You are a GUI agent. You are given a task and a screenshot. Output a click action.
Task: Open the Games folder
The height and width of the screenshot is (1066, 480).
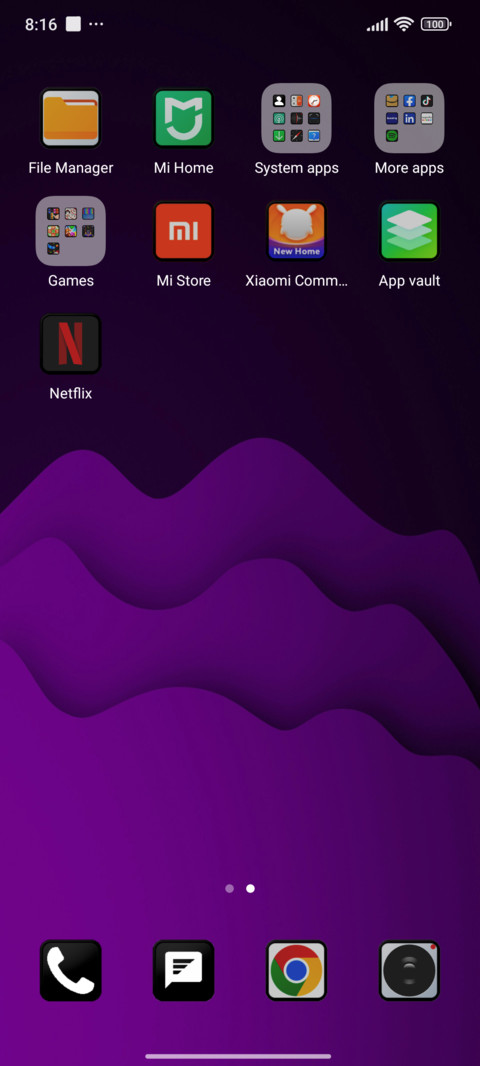(71, 231)
